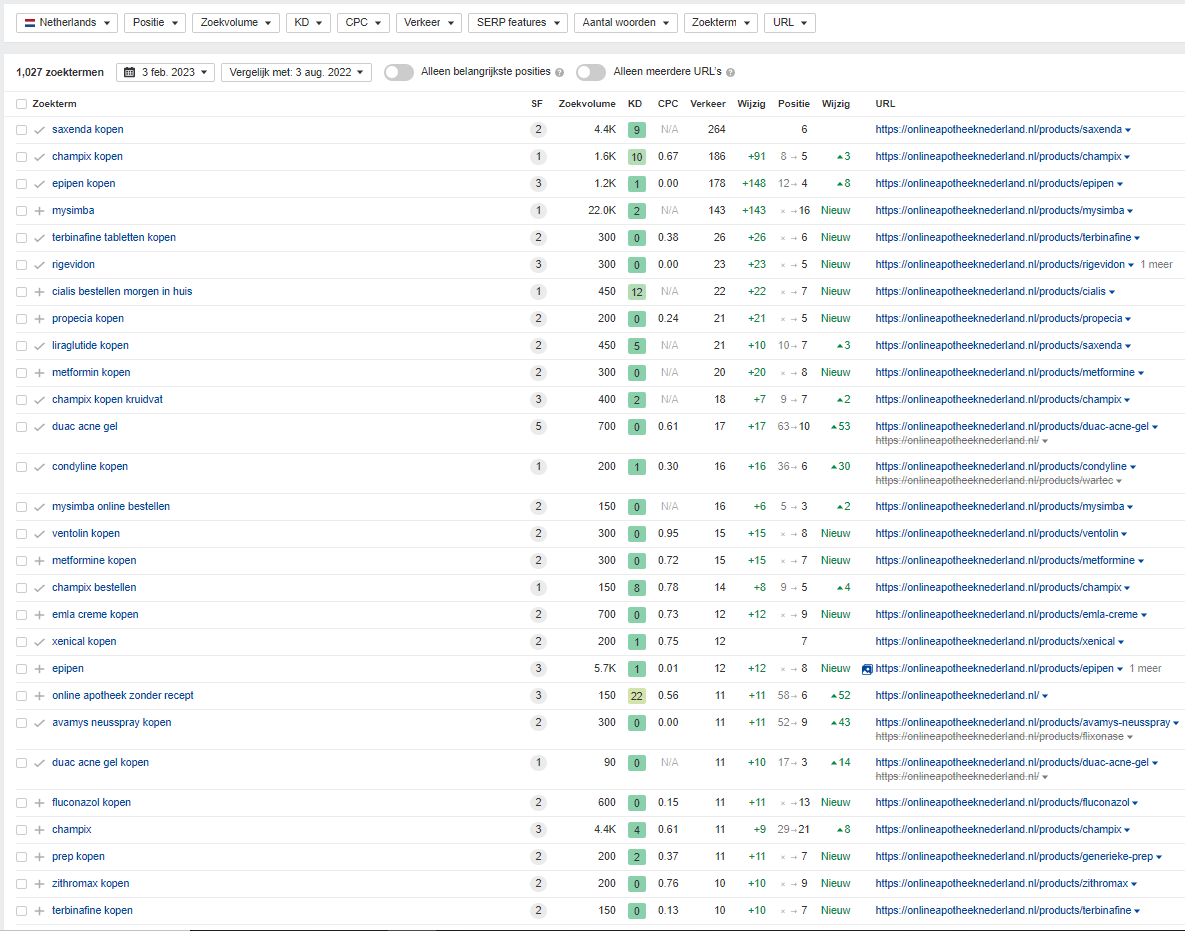Sort by the KD column header
This screenshot has width=1185, height=931.
point(635,104)
